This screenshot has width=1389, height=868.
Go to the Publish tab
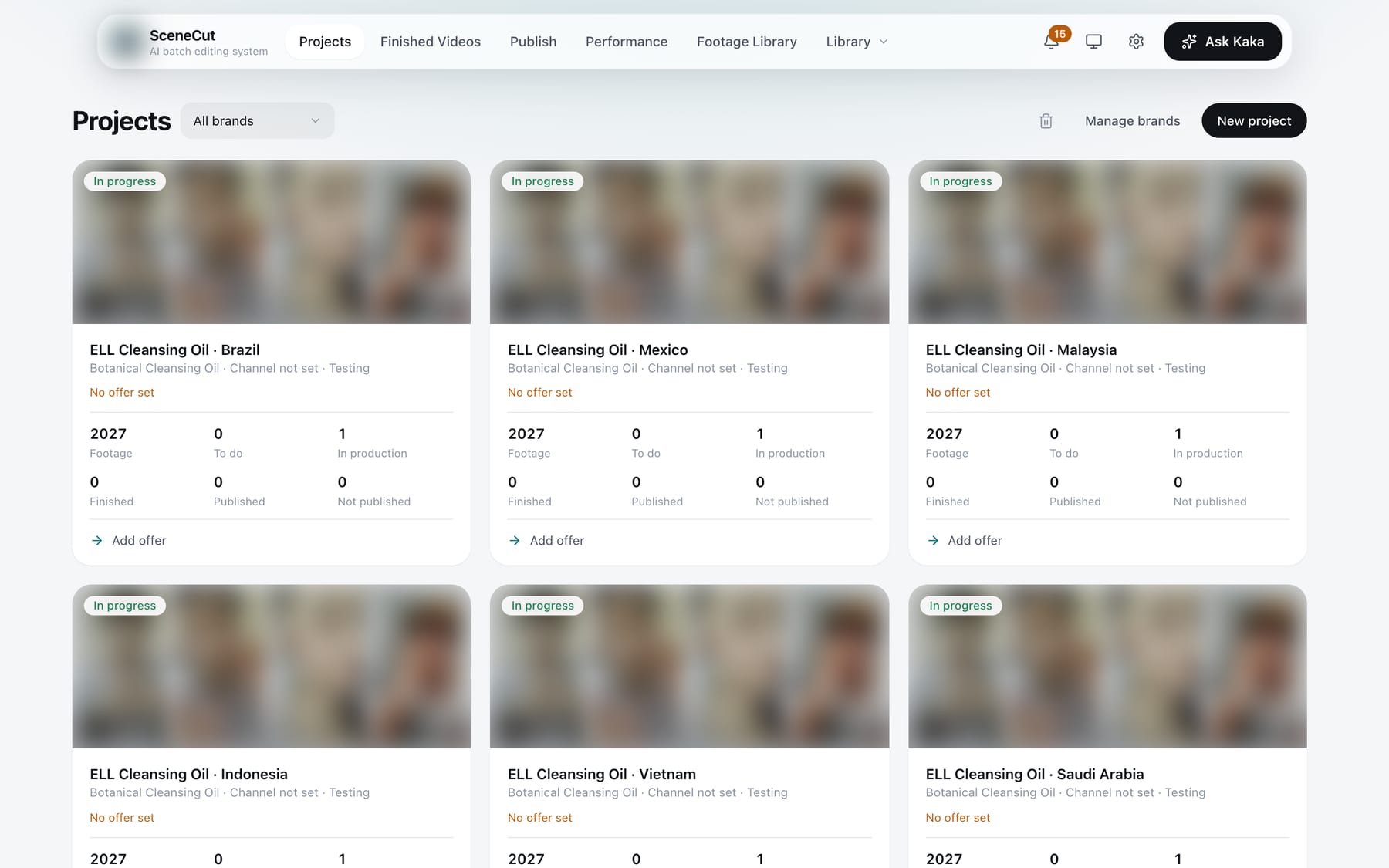point(533,42)
